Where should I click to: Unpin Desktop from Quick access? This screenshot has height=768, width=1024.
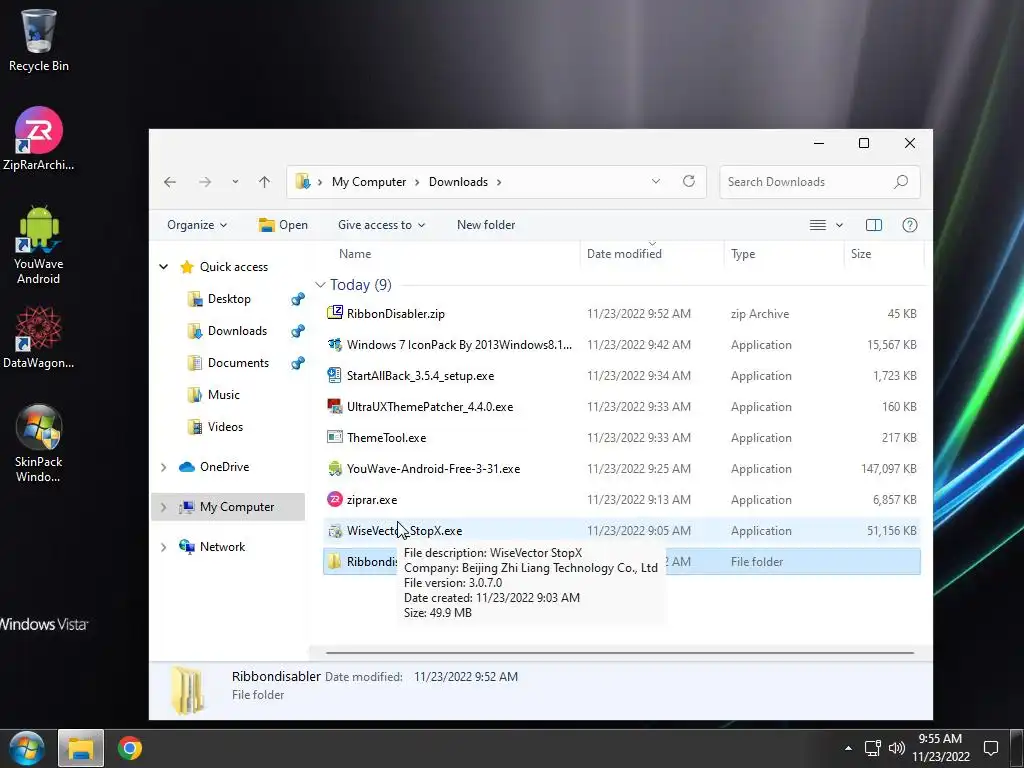(x=298, y=299)
